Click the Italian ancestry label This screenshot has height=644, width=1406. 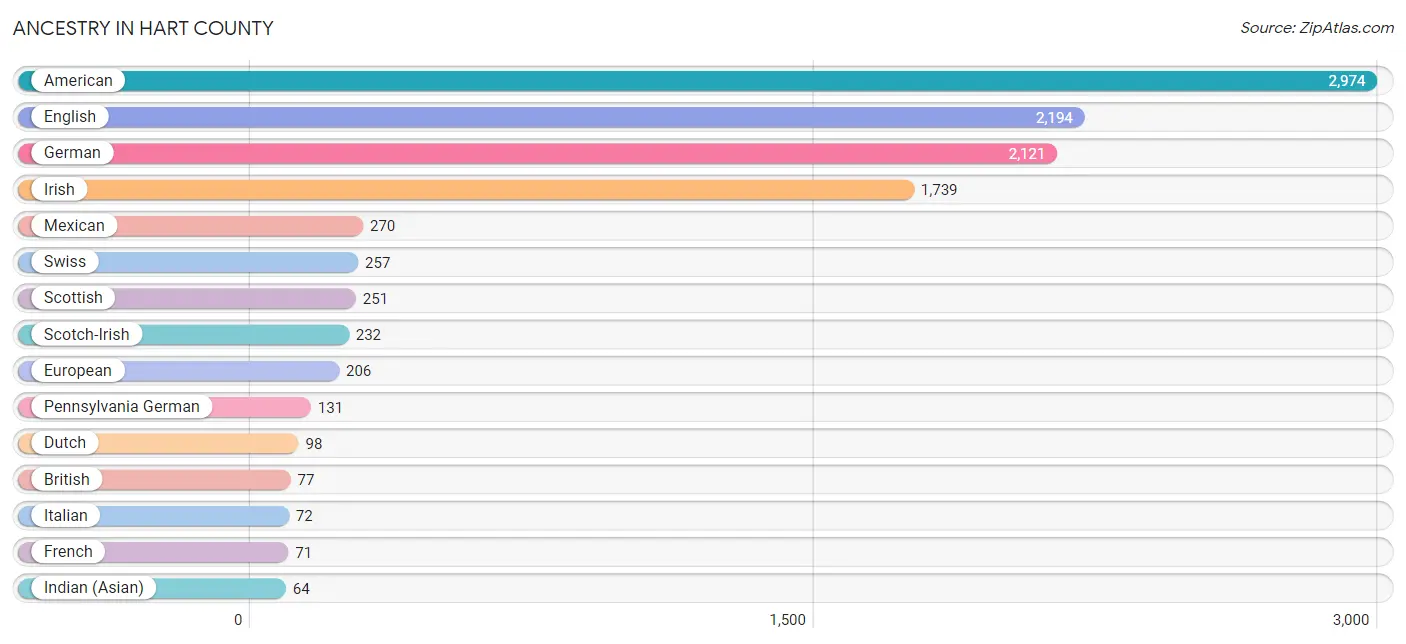tap(66, 516)
